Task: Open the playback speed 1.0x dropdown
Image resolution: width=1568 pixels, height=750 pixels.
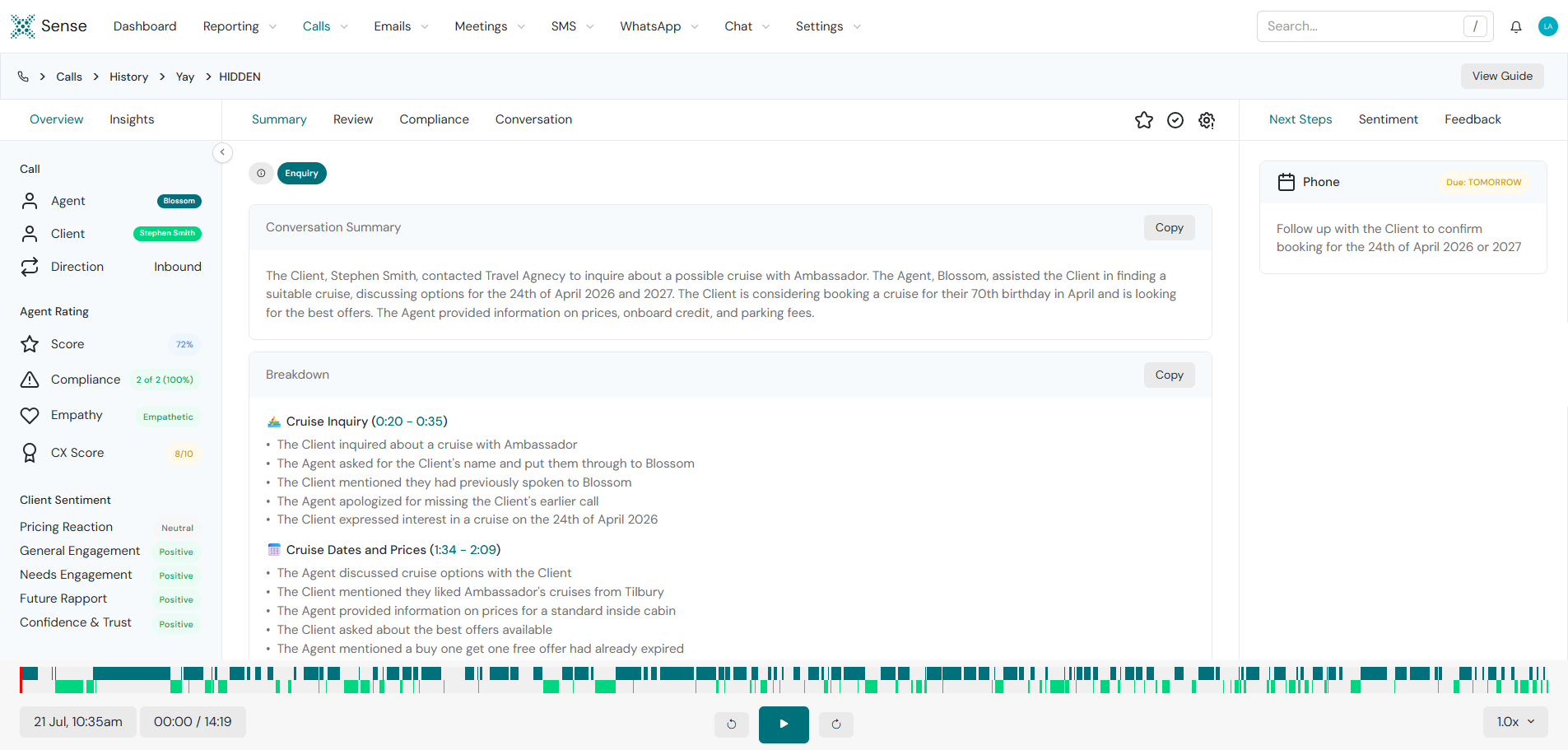Action: point(1514,721)
